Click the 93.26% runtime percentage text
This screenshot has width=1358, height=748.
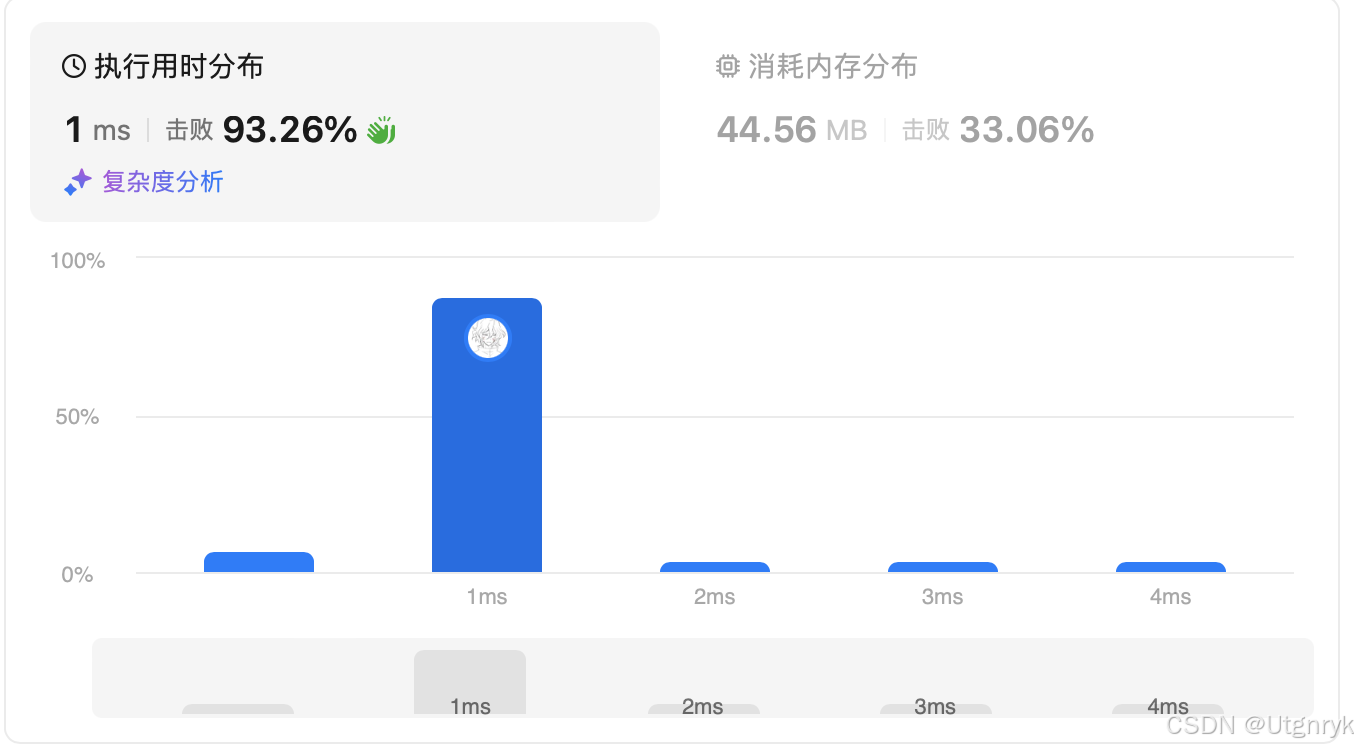tap(290, 130)
